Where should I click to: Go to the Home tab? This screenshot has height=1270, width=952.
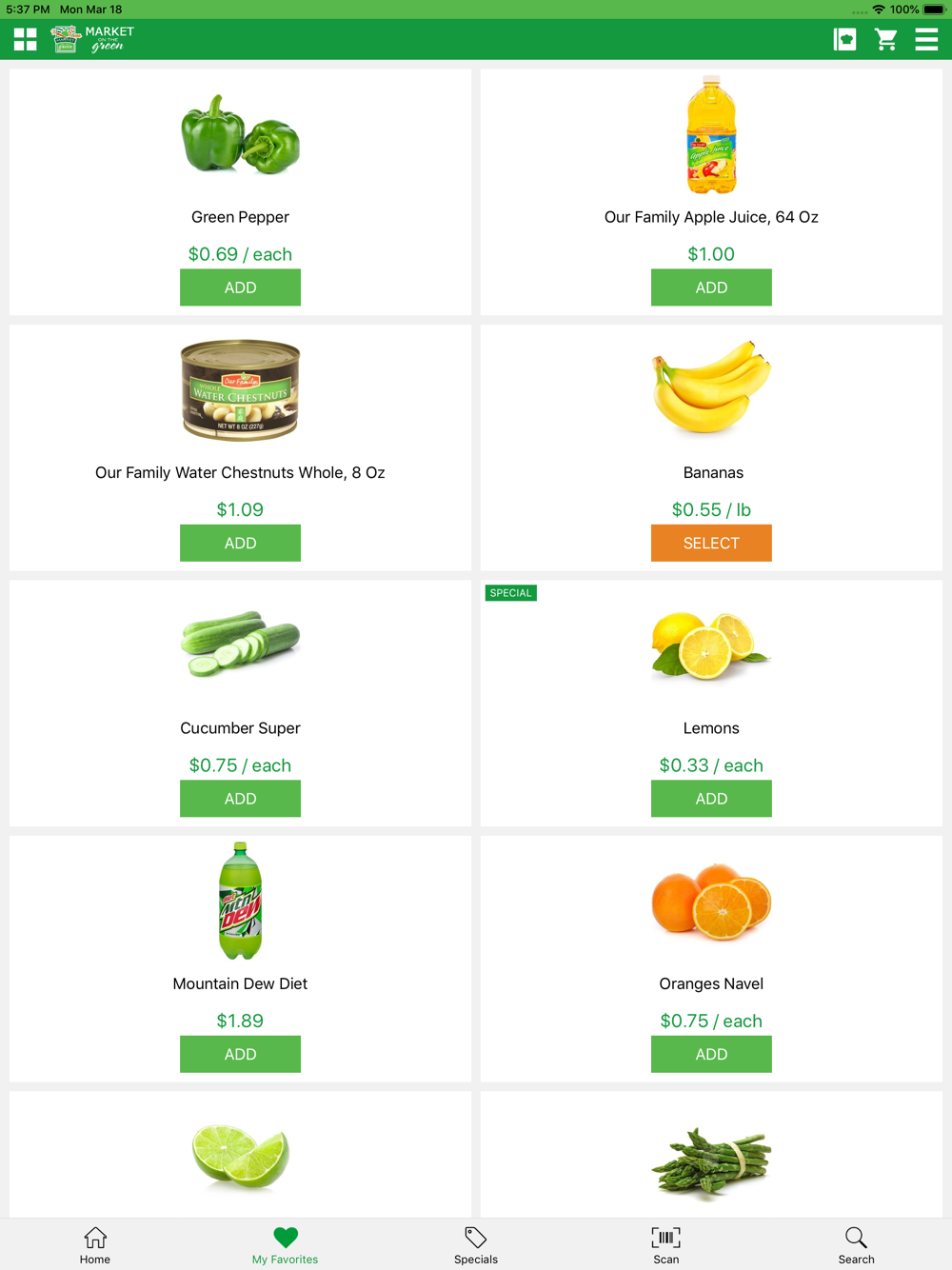95,1244
